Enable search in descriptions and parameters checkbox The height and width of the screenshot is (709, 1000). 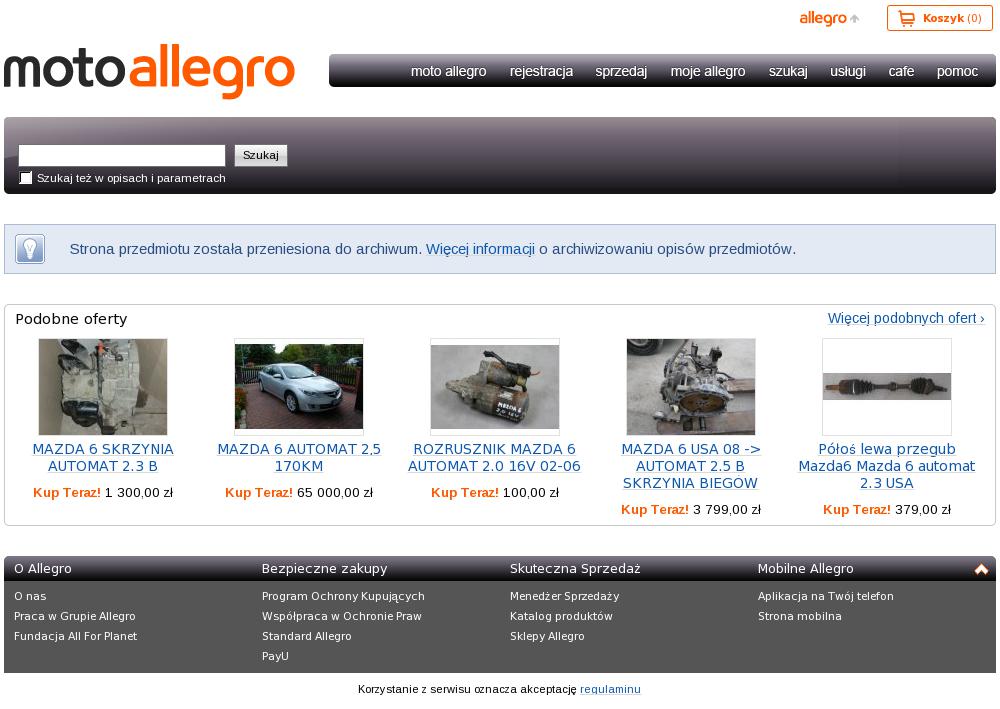tap(26, 178)
